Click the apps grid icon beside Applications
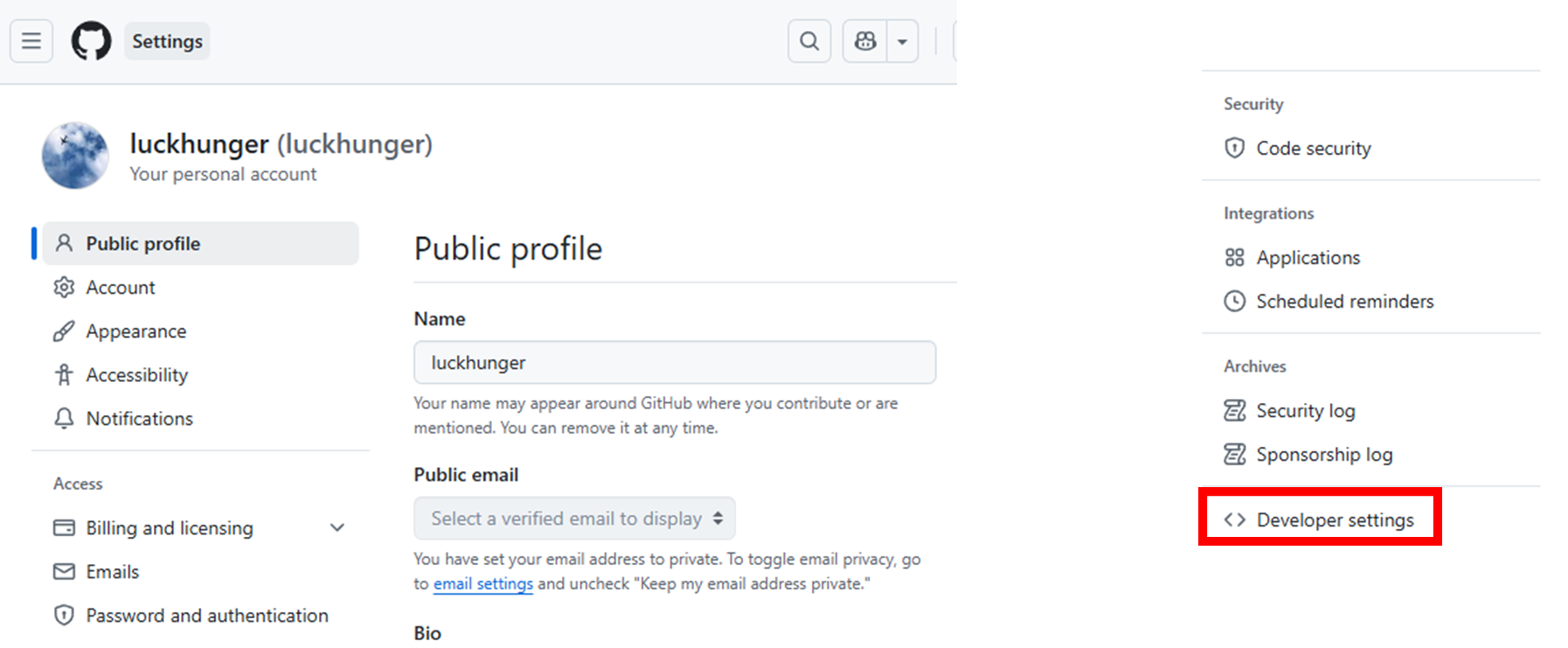The height and width of the screenshot is (648, 1568). (x=1234, y=257)
